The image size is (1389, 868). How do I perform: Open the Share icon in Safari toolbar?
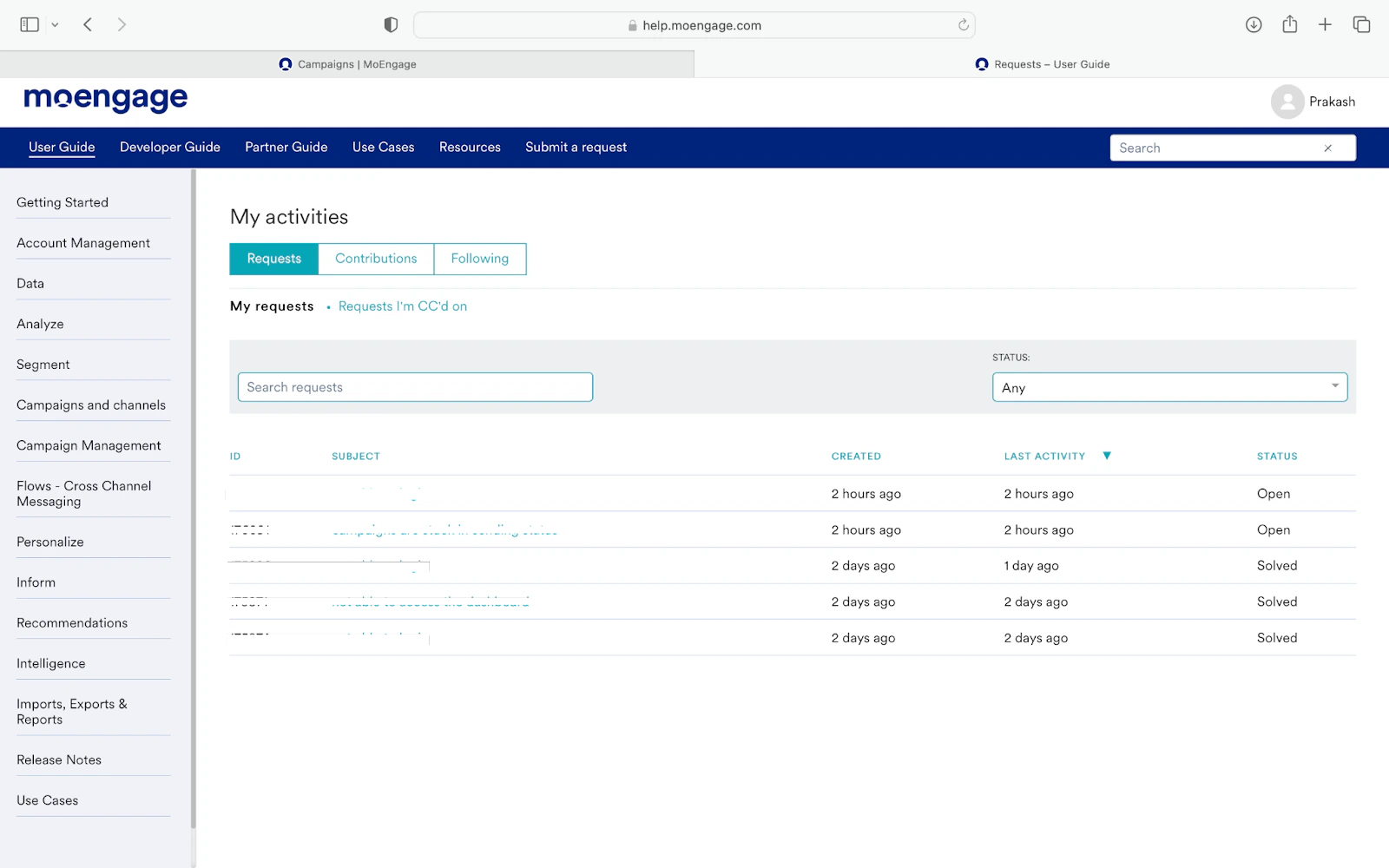coord(1290,24)
